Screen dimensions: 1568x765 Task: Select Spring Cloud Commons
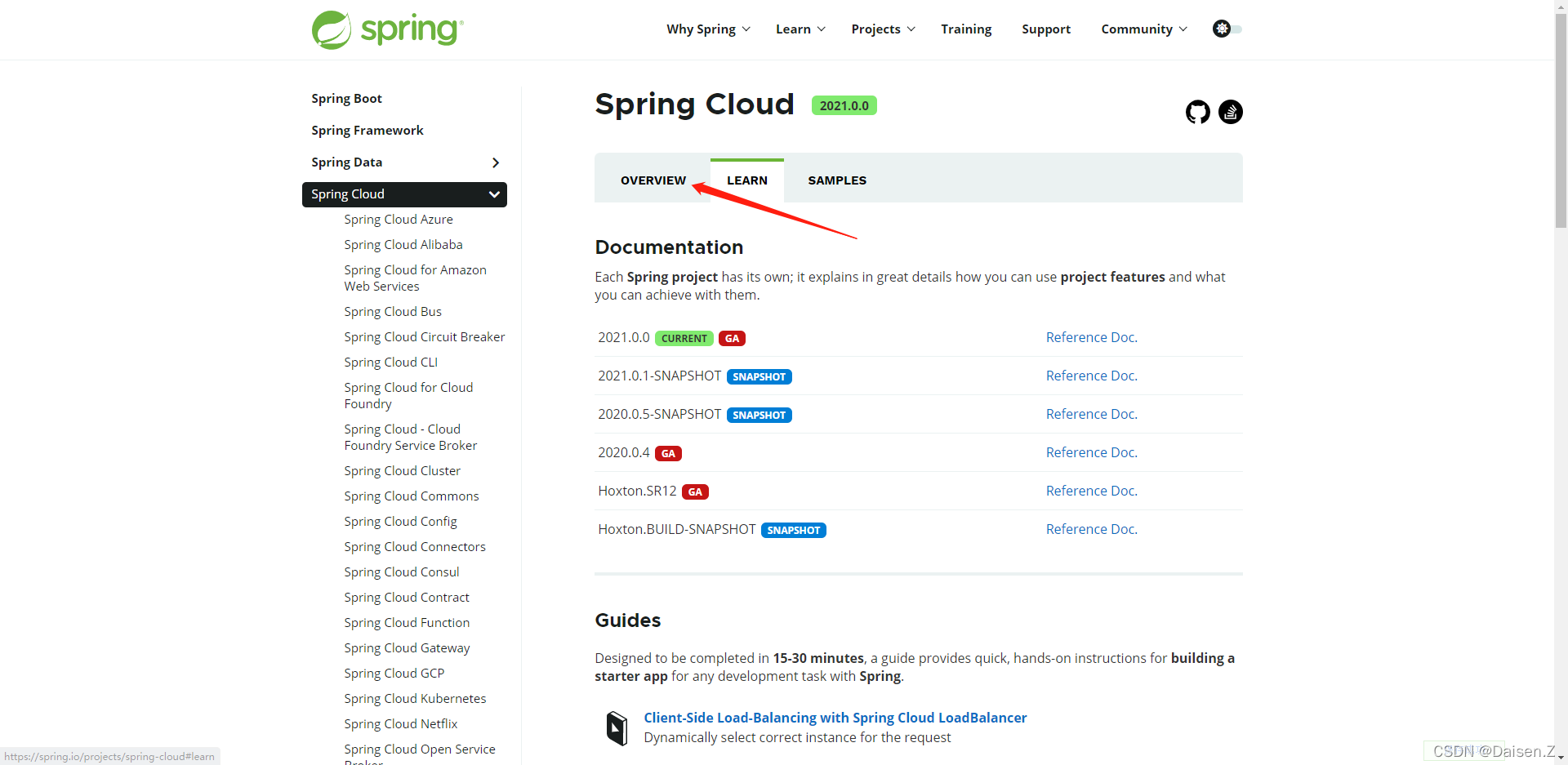pos(412,496)
